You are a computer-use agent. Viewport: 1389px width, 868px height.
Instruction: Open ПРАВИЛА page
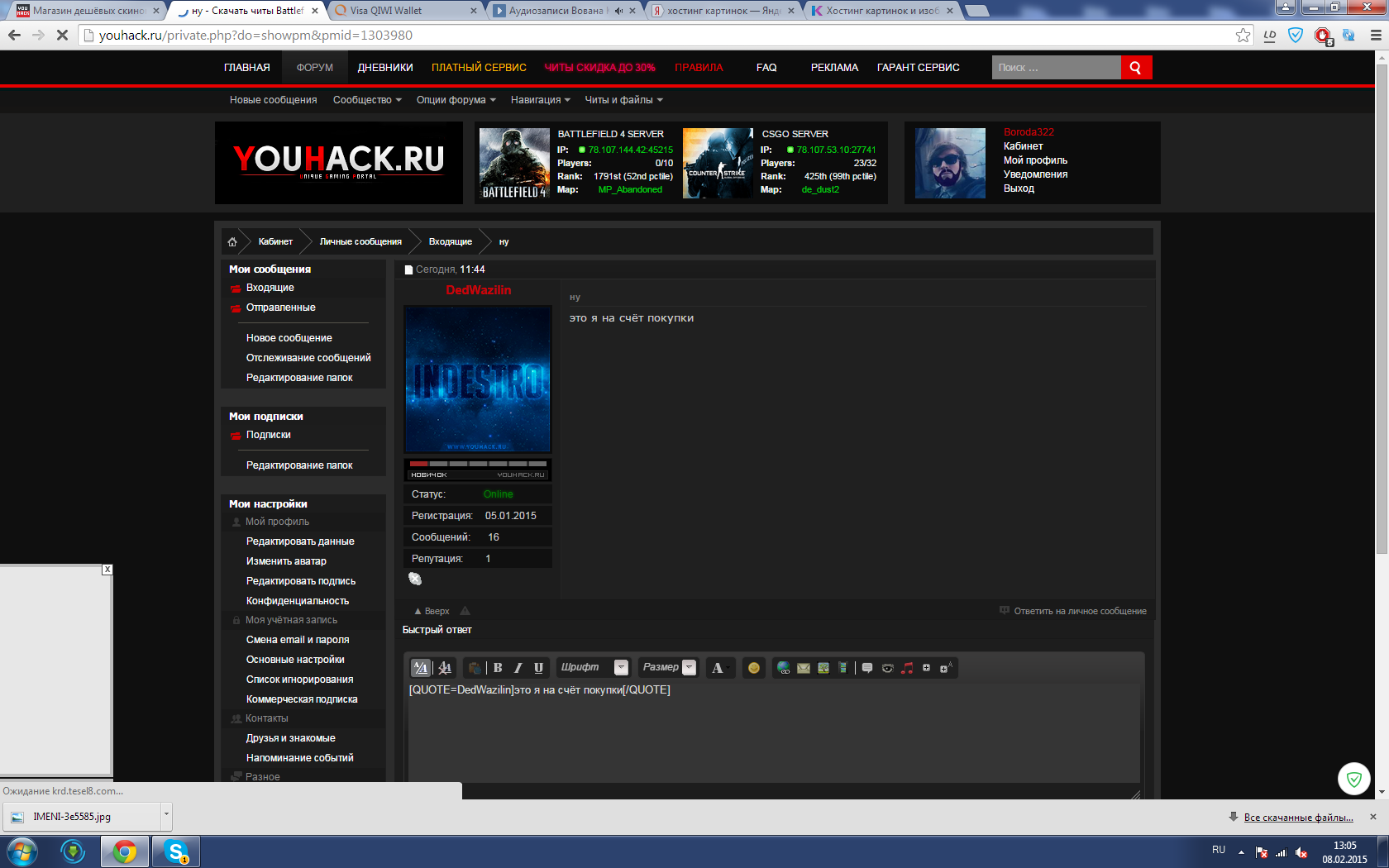699,68
